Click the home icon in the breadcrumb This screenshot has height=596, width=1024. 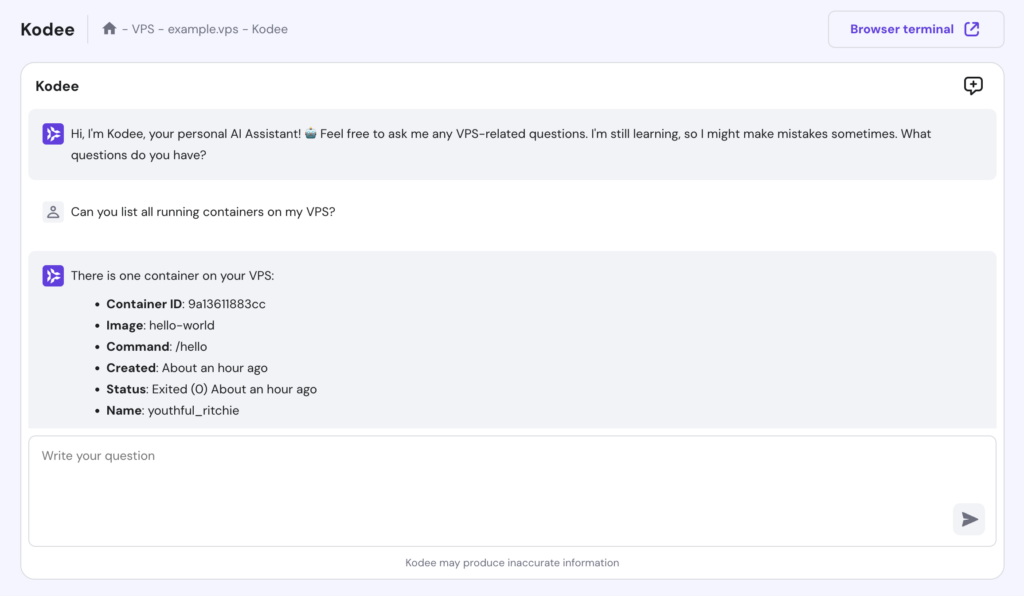(110, 29)
